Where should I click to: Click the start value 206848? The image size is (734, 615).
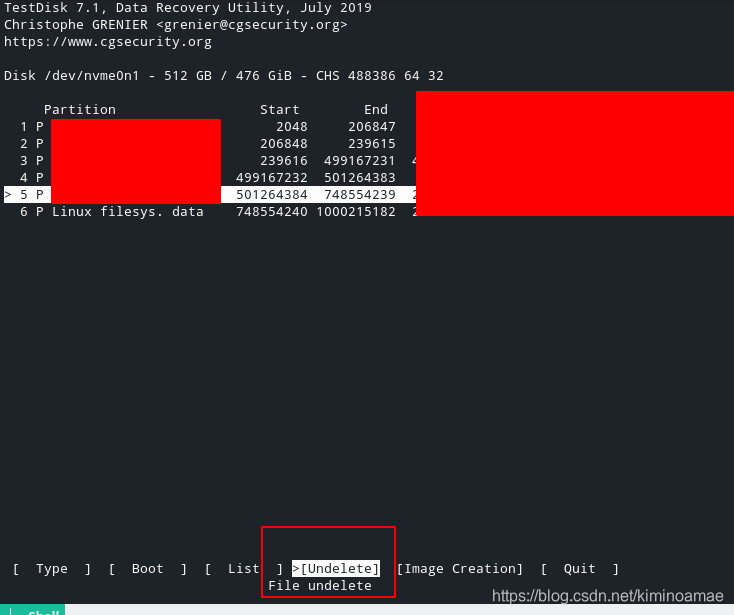pos(284,144)
